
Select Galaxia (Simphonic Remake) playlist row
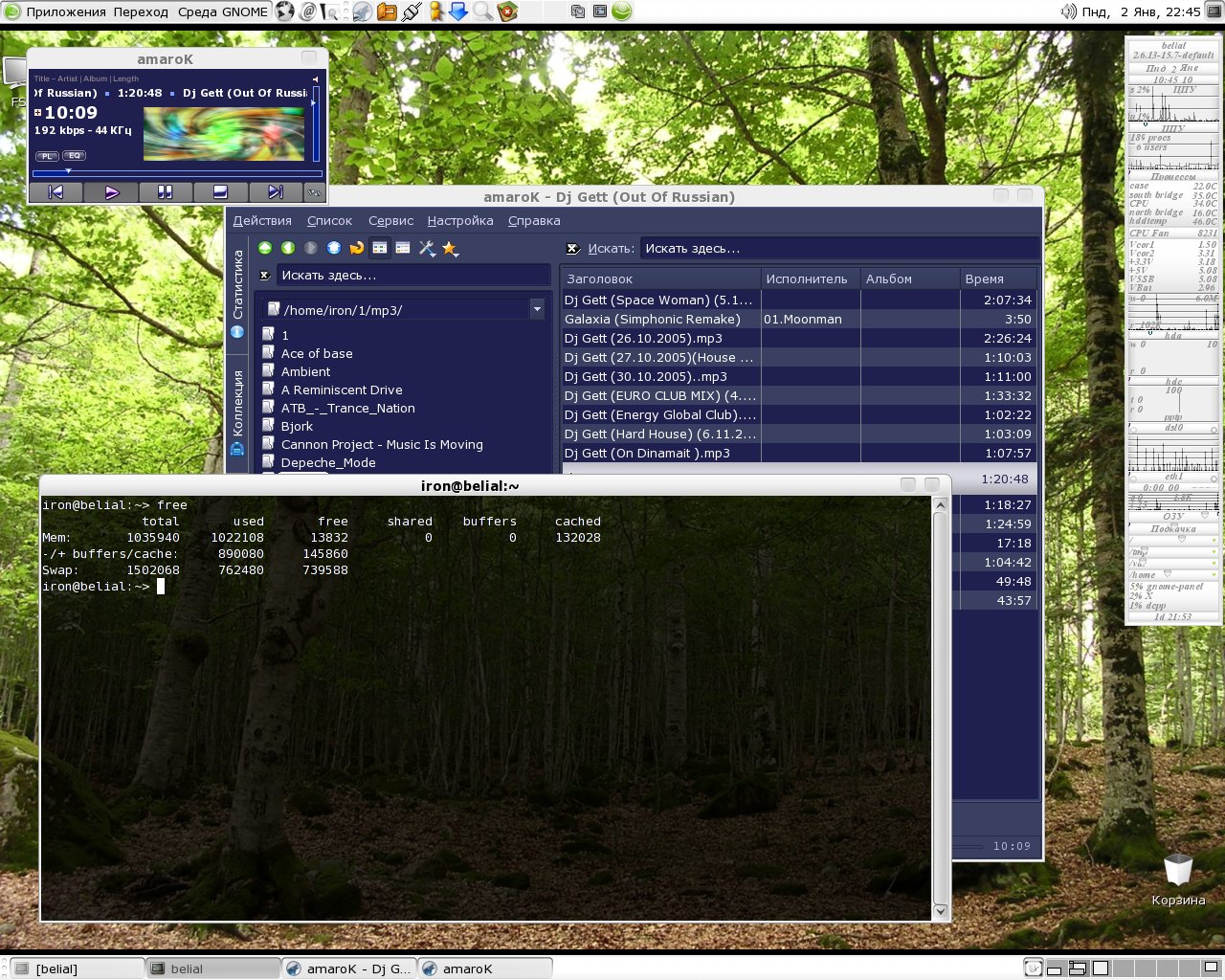pyautogui.click(x=799, y=320)
